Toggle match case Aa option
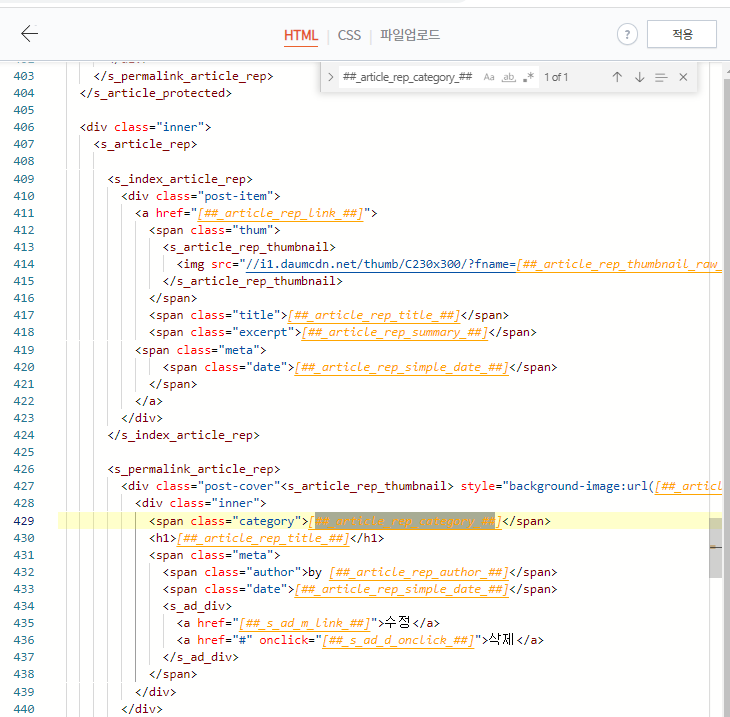 489,77
